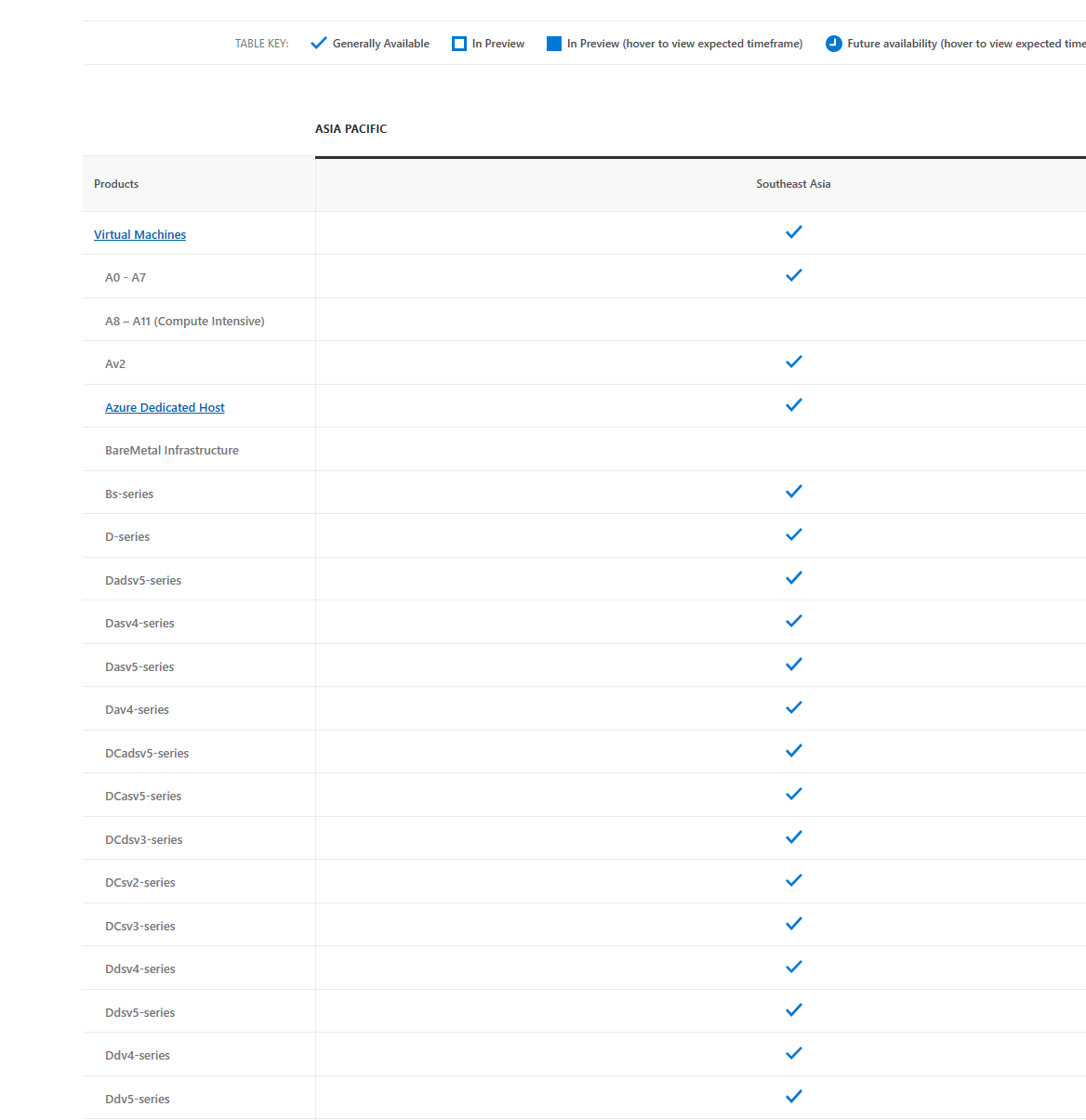Select the Ddsv5-series row label
The height and width of the screenshot is (1120, 1086).
pyautogui.click(x=140, y=1013)
